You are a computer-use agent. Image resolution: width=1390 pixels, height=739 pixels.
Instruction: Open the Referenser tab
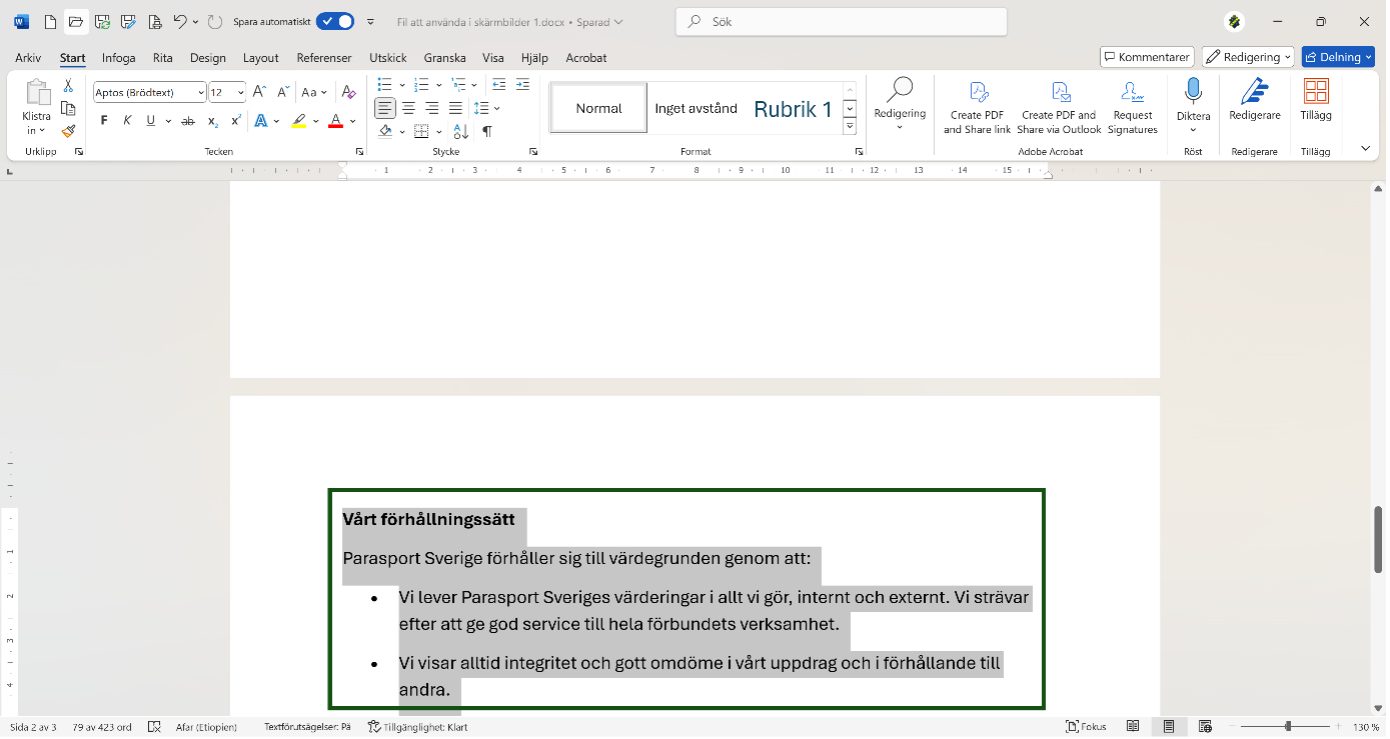(324, 58)
